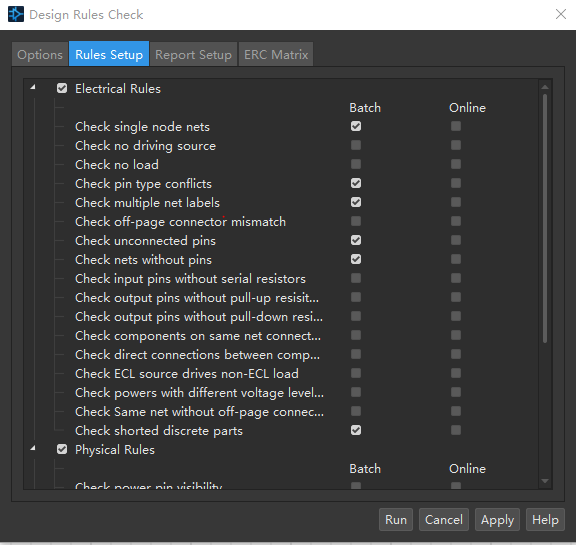
Task: Collapse the Physical Rules tree node
Action: pyautogui.click(x=33, y=448)
